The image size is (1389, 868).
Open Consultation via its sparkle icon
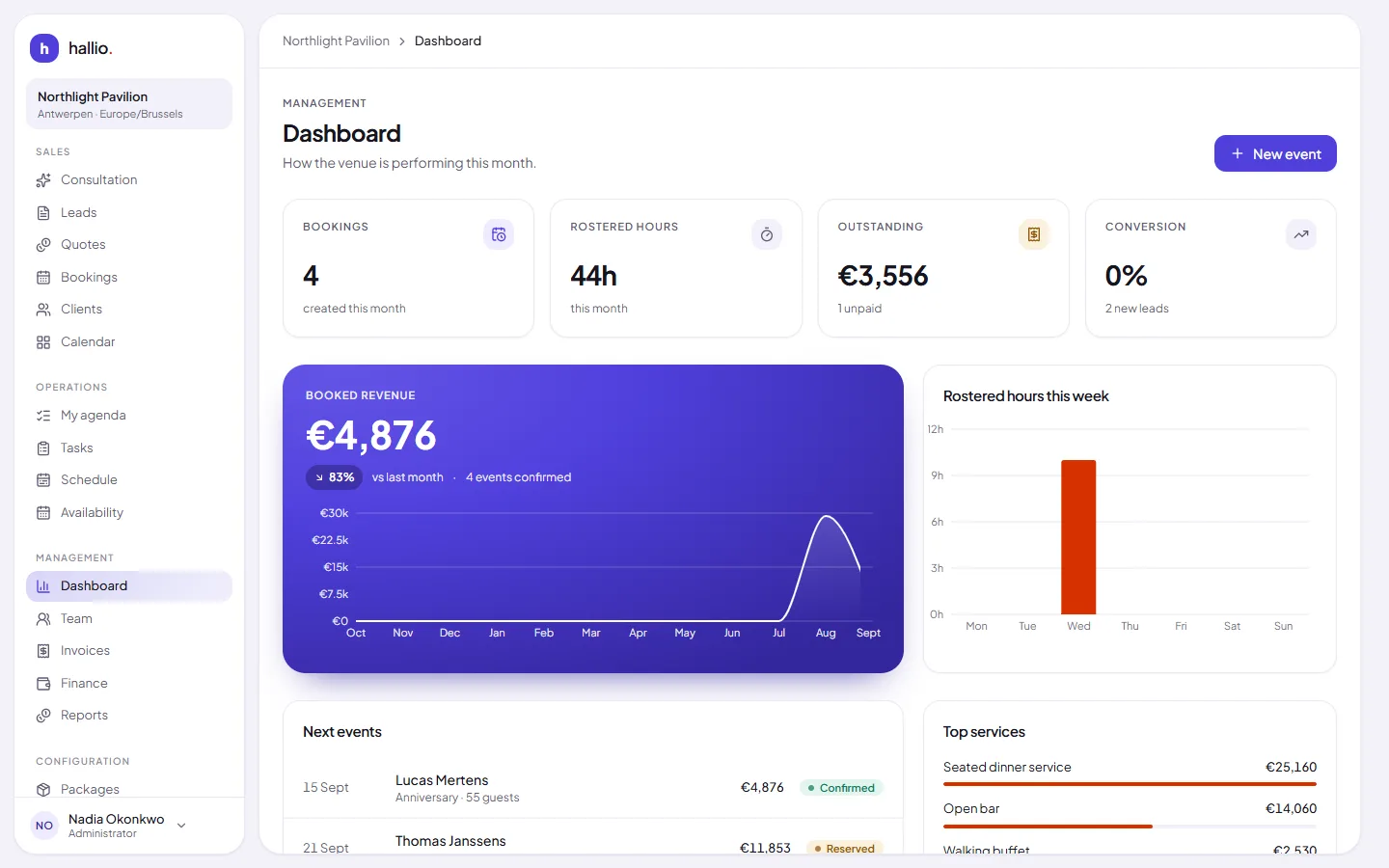click(x=43, y=180)
